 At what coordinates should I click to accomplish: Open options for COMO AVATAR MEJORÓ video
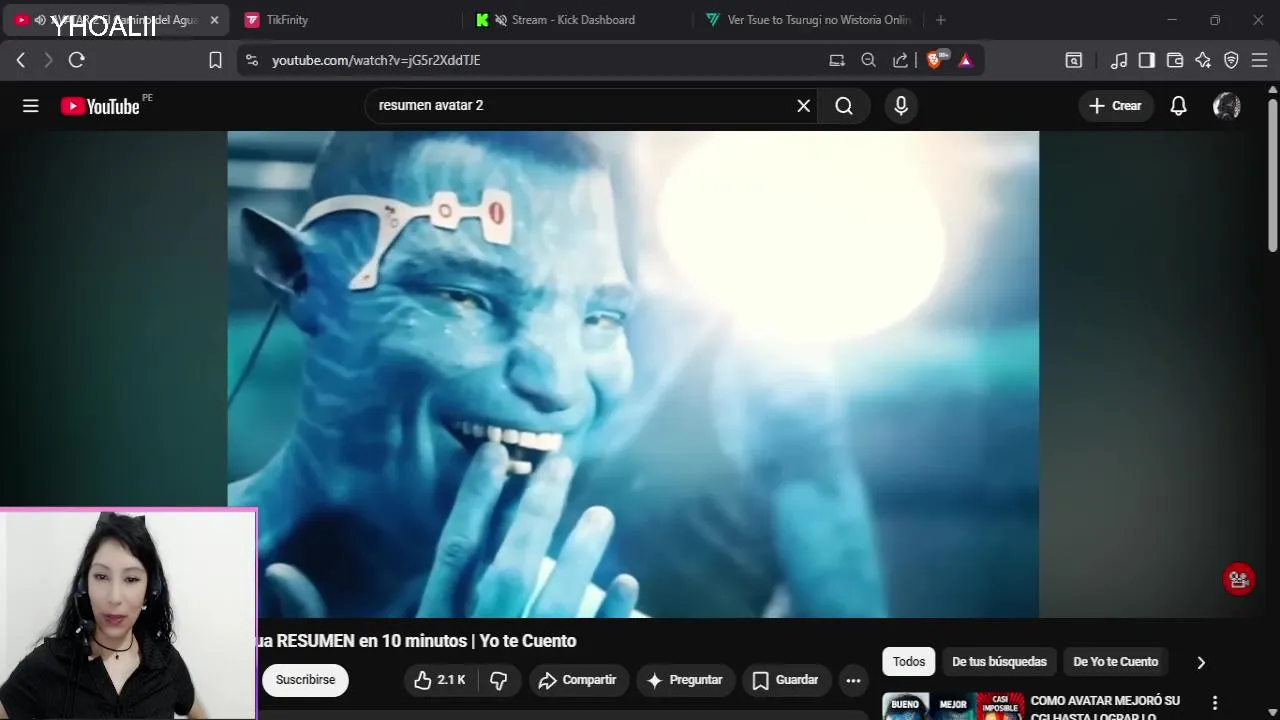coord(1215,703)
